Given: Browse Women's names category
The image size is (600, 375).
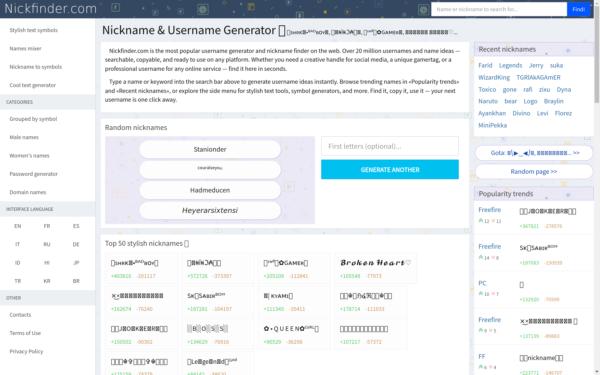Looking at the screenshot, I should 29,155.
